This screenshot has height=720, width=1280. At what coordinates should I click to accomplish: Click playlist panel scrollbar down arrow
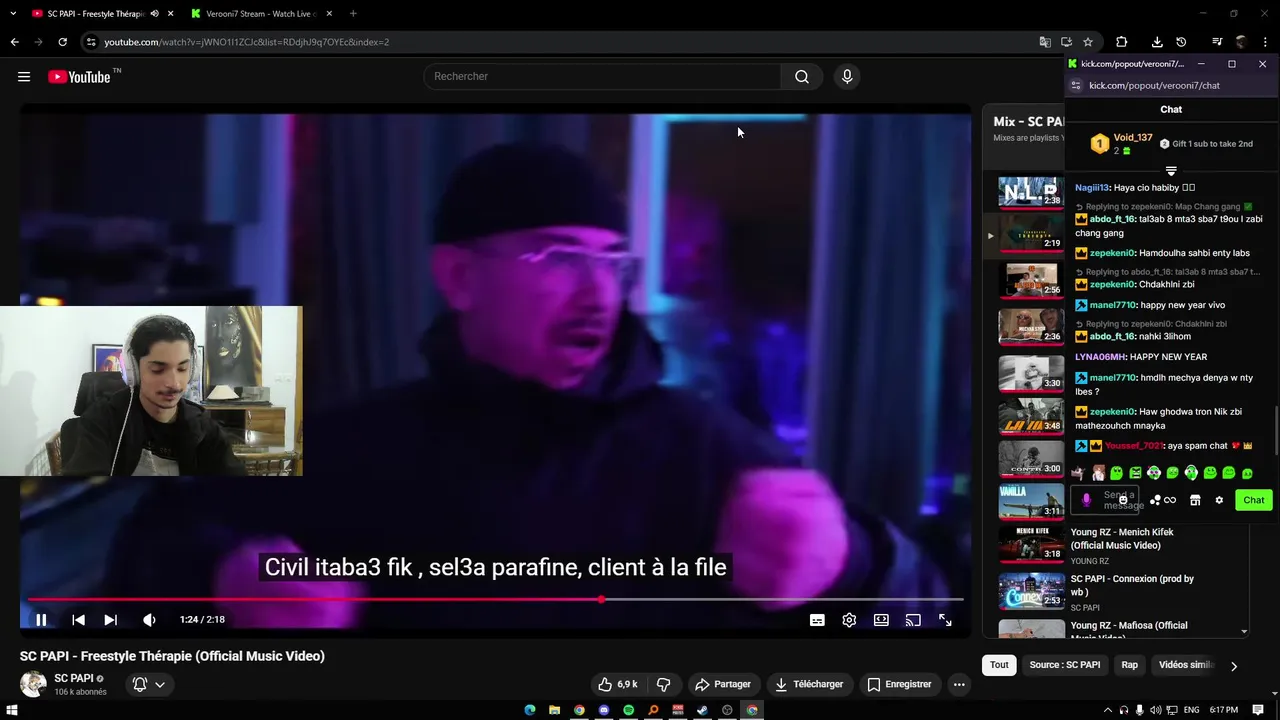1244,632
